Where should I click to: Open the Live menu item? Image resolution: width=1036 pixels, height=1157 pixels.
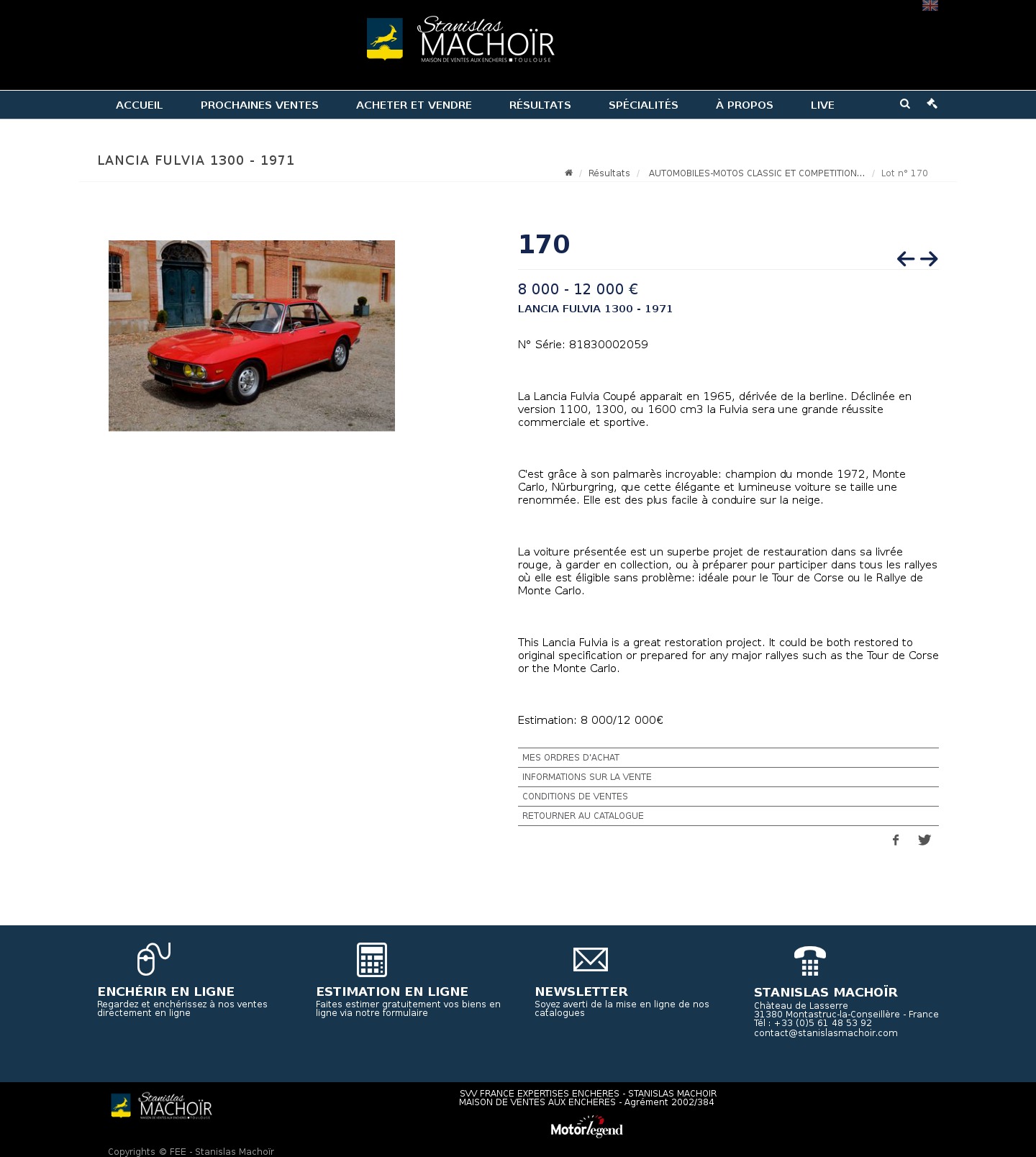click(822, 105)
